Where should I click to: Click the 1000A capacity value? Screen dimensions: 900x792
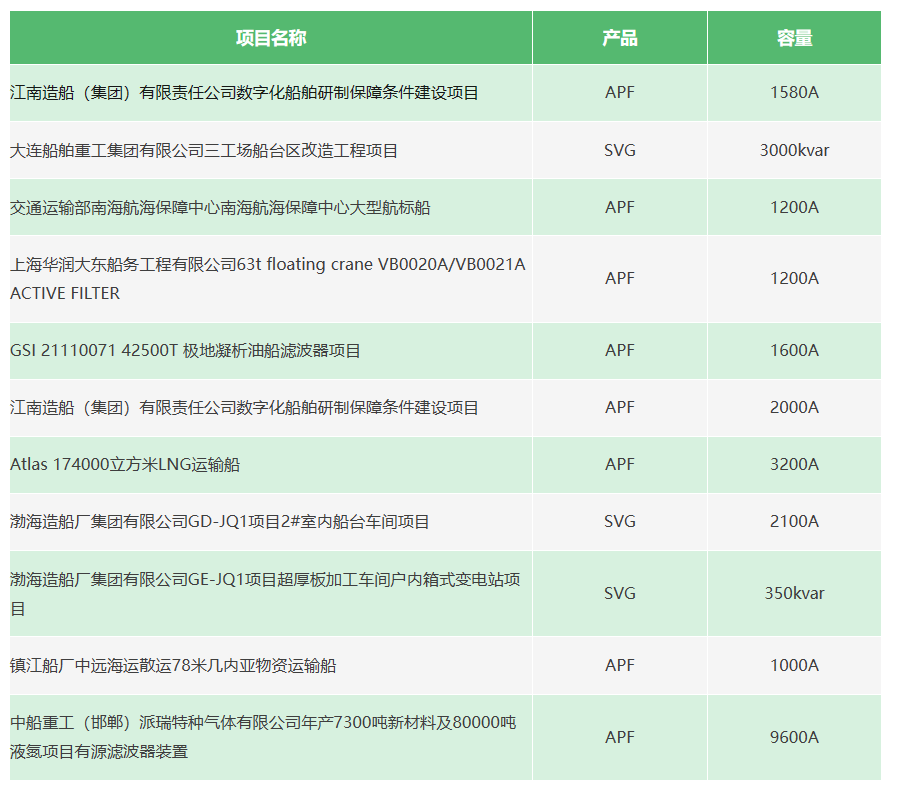tap(794, 666)
